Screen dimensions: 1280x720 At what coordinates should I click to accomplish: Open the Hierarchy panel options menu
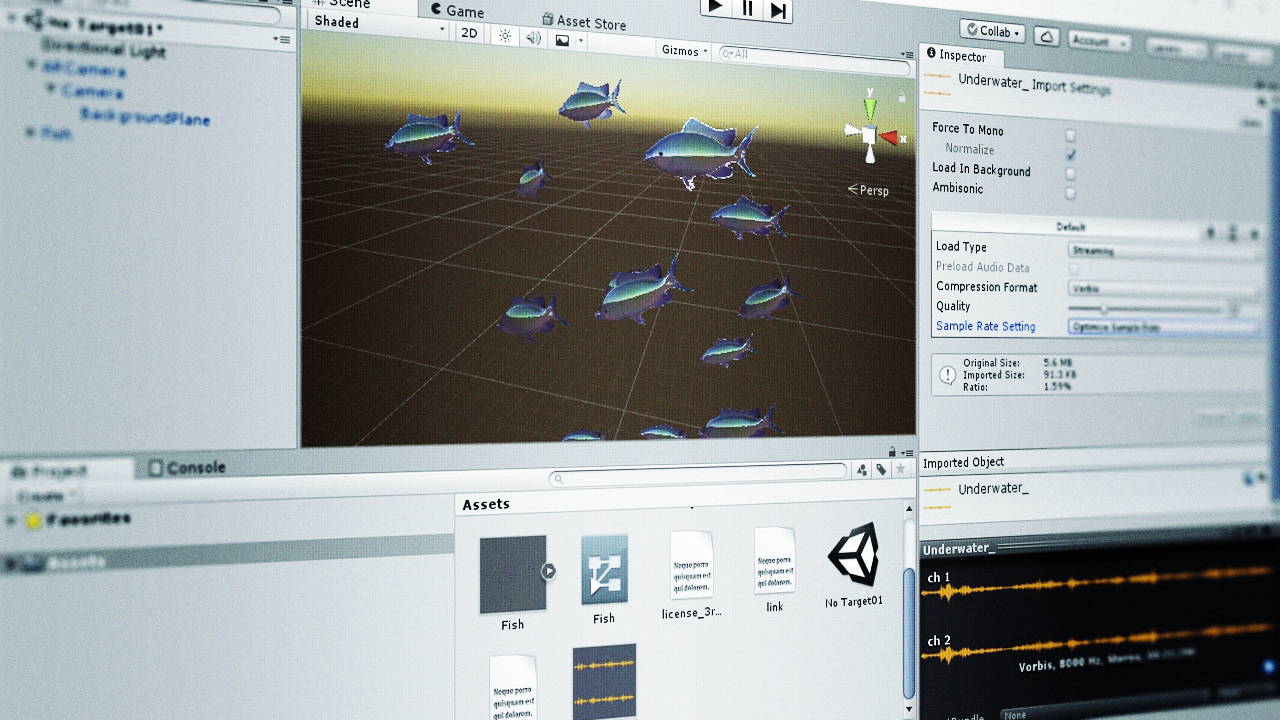[282, 39]
